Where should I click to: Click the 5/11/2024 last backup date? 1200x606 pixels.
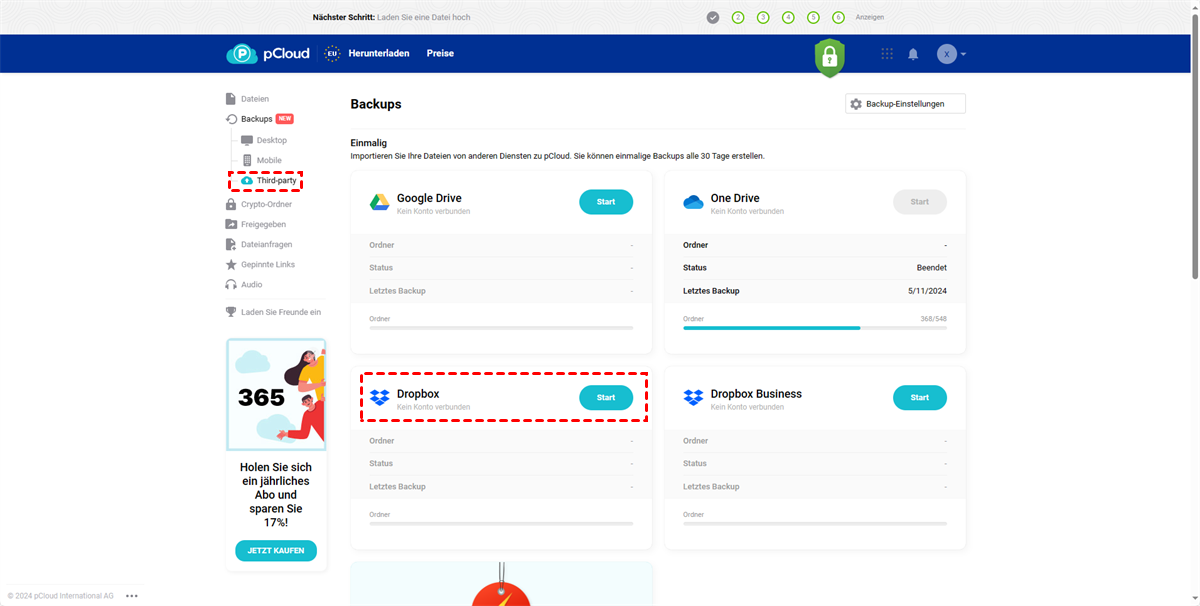pyautogui.click(x=927, y=291)
